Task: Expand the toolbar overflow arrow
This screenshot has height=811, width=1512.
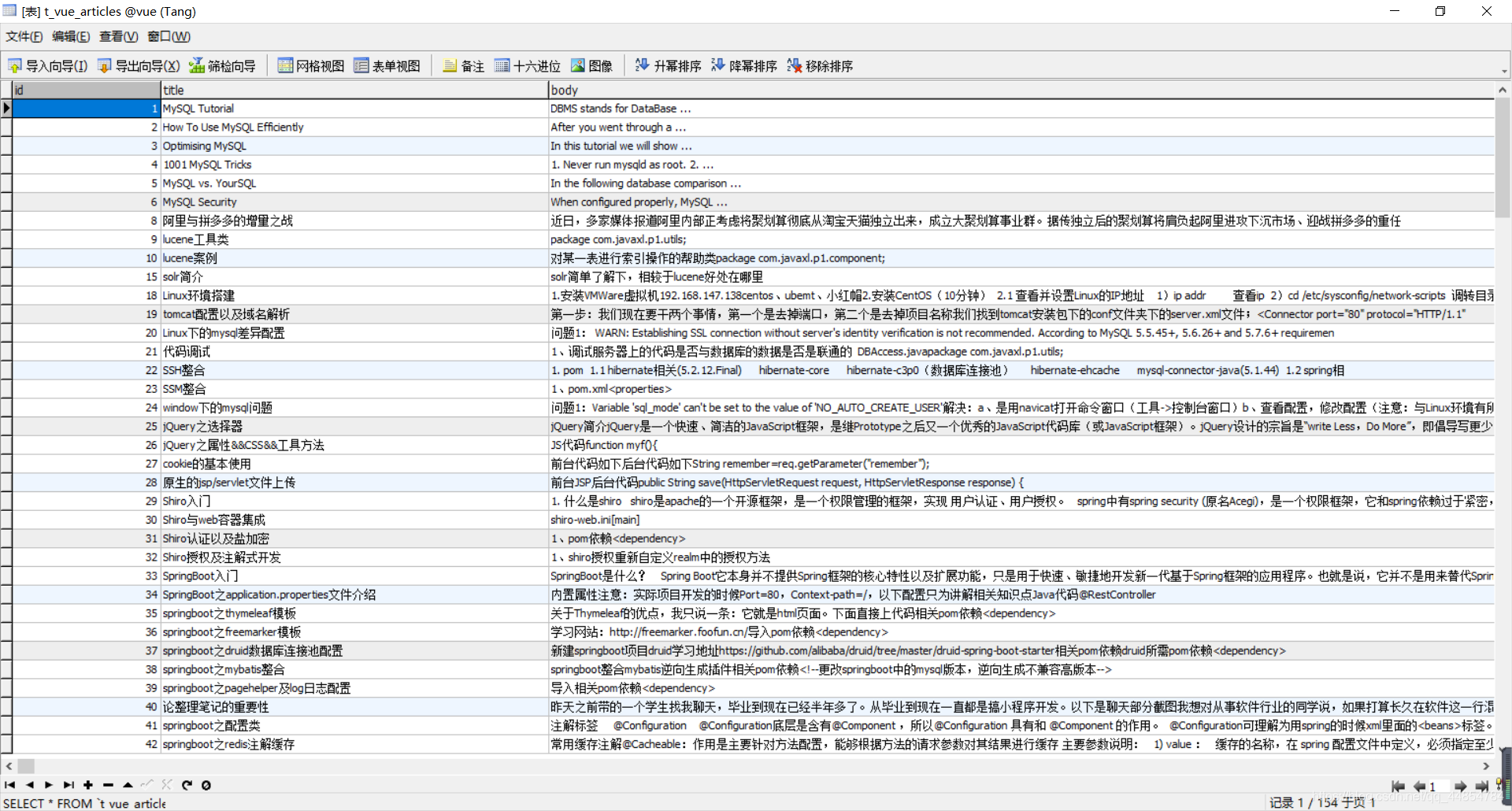Action: (x=1504, y=71)
